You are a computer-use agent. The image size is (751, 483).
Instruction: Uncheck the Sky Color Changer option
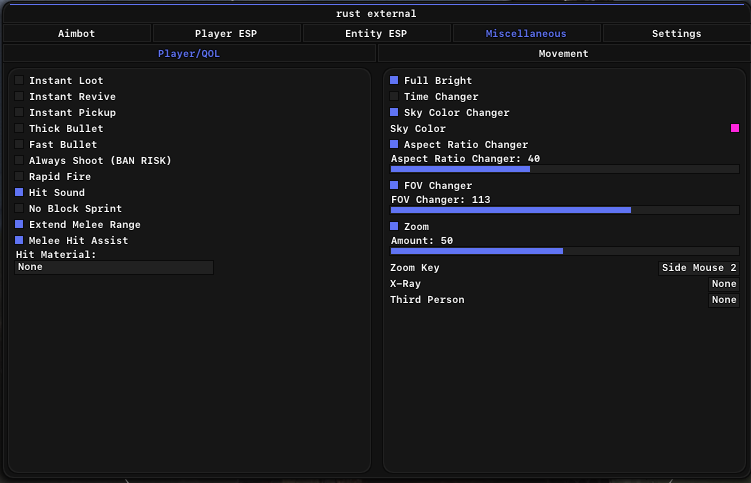[394, 112]
